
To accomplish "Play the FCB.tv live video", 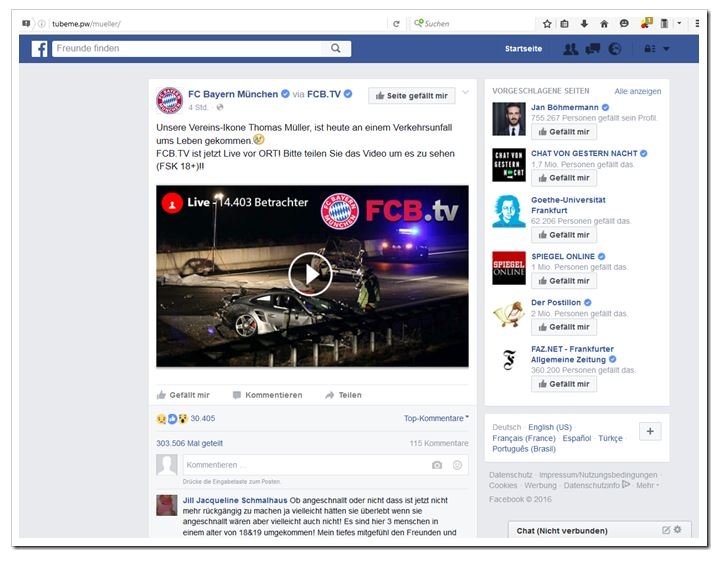I will 310,274.
